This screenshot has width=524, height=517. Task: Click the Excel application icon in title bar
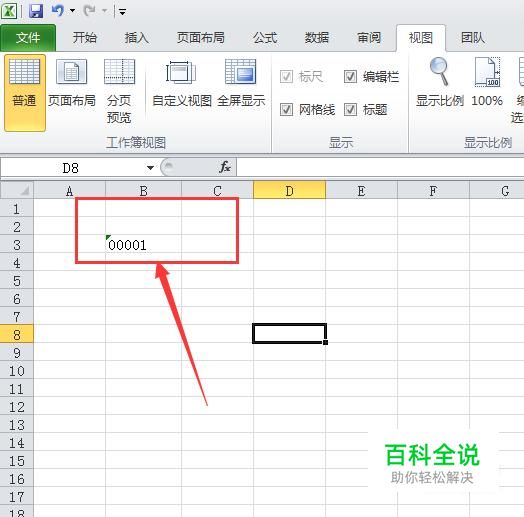pyautogui.click(x=9, y=11)
